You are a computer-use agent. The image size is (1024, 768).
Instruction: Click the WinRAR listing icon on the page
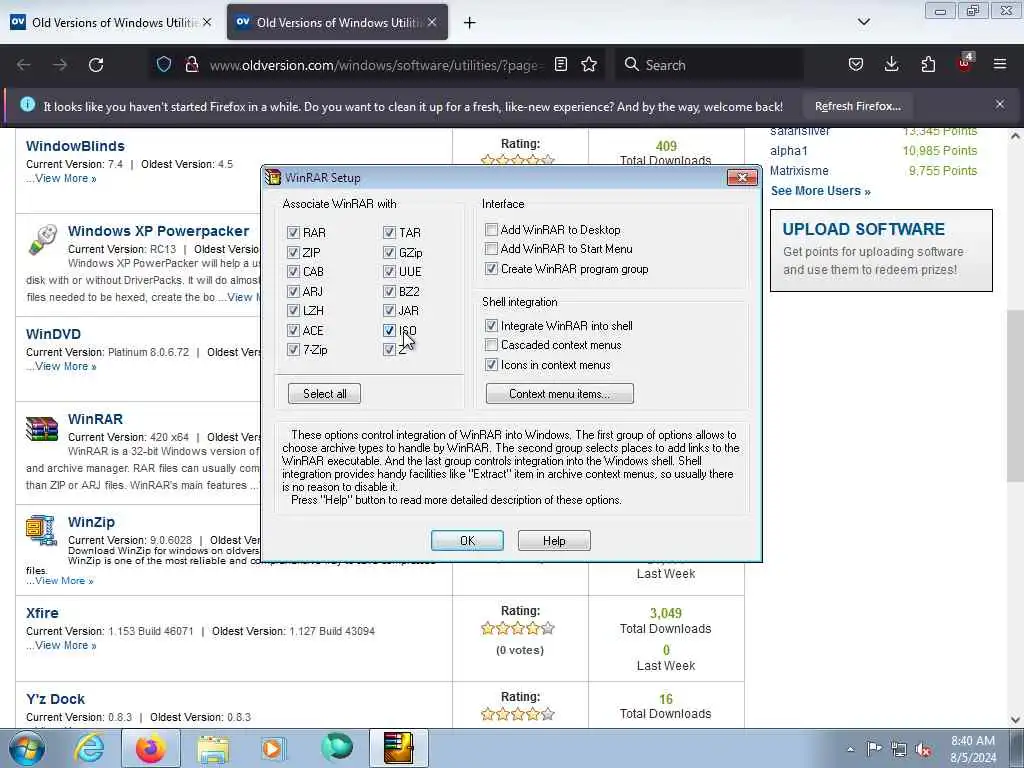pos(42,429)
